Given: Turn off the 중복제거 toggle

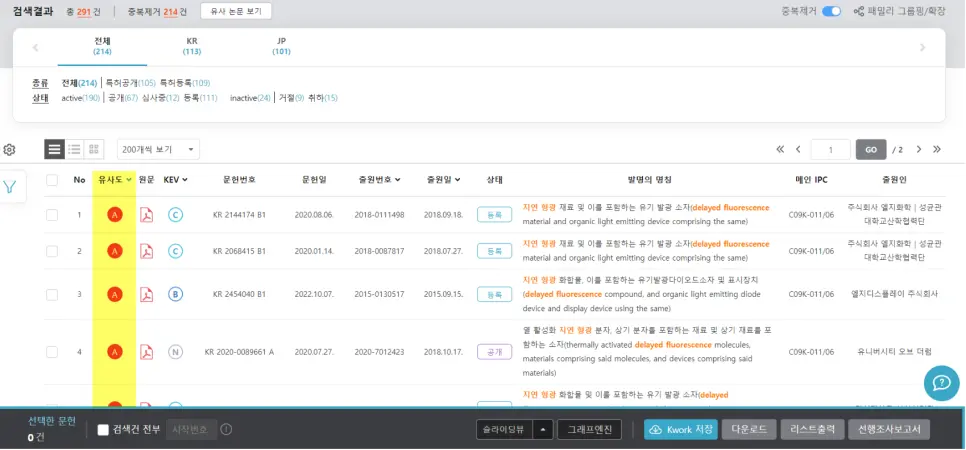Looking at the screenshot, I should [x=831, y=11].
